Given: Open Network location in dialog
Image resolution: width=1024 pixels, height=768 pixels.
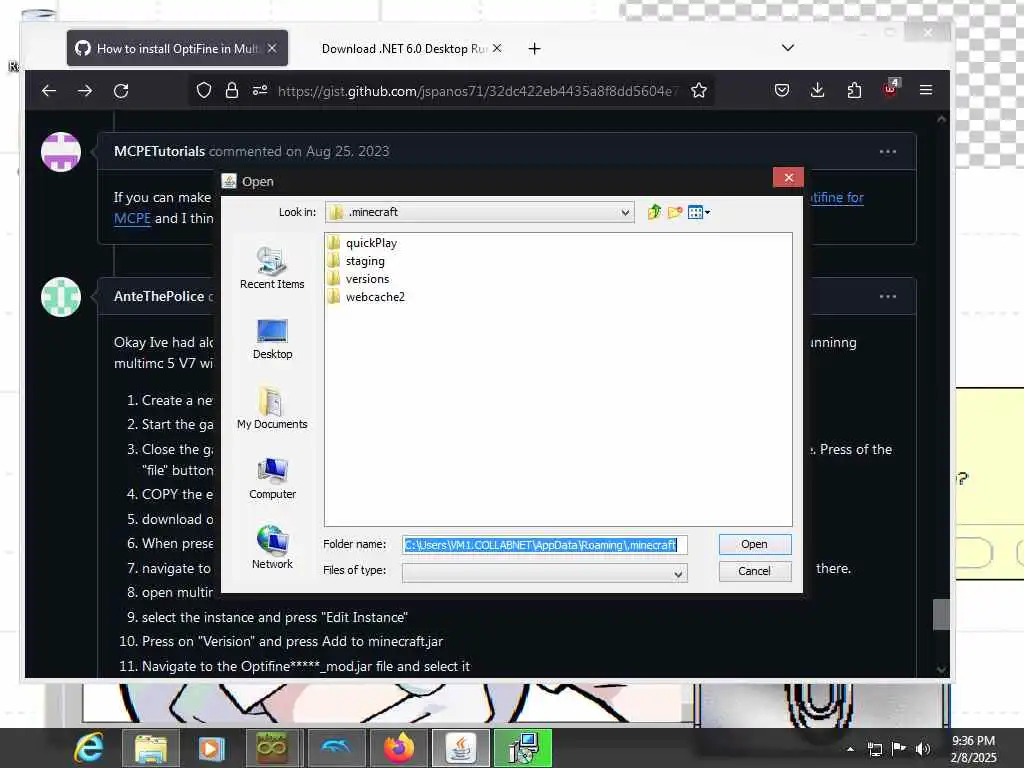Looking at the screenshot, I should [272, 548].
